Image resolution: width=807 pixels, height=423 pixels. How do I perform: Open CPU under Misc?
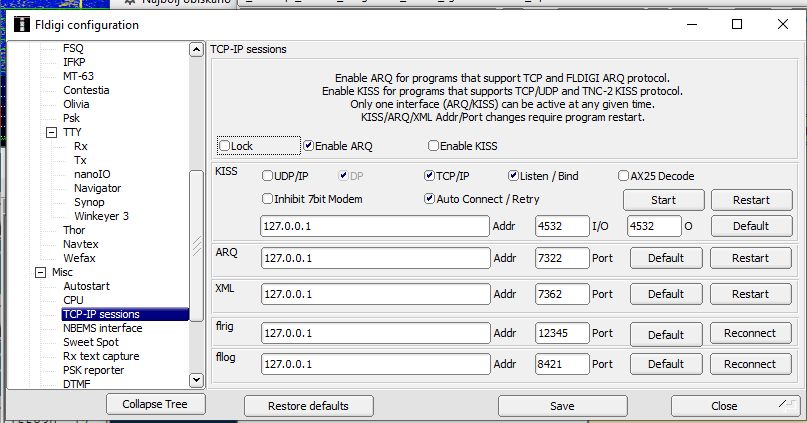pyautogui.click(x=73, y=300)
